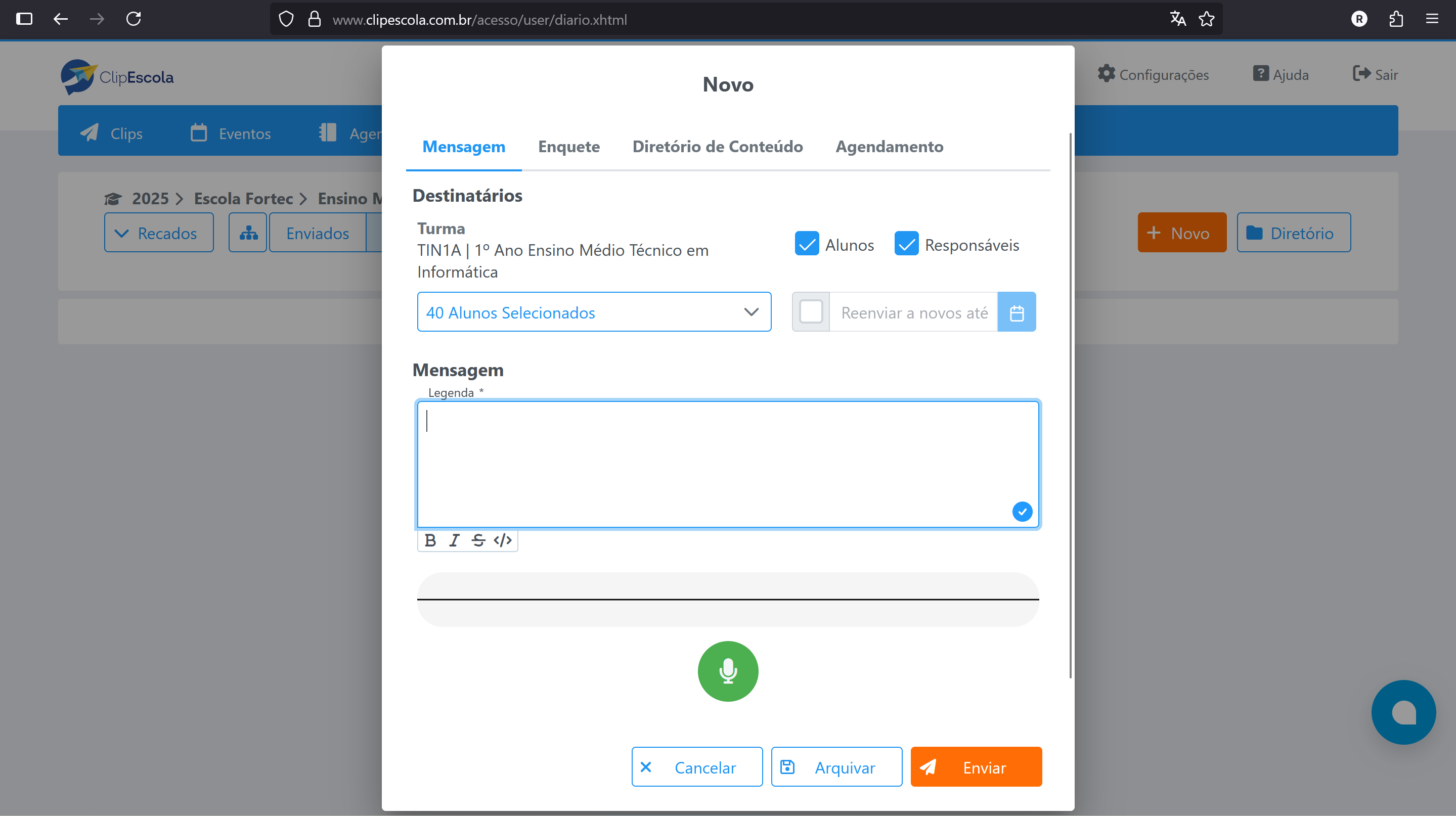Open the Recados dropdown filter
This screenshot has height=816, width=1456.
[x=159, y=233]
